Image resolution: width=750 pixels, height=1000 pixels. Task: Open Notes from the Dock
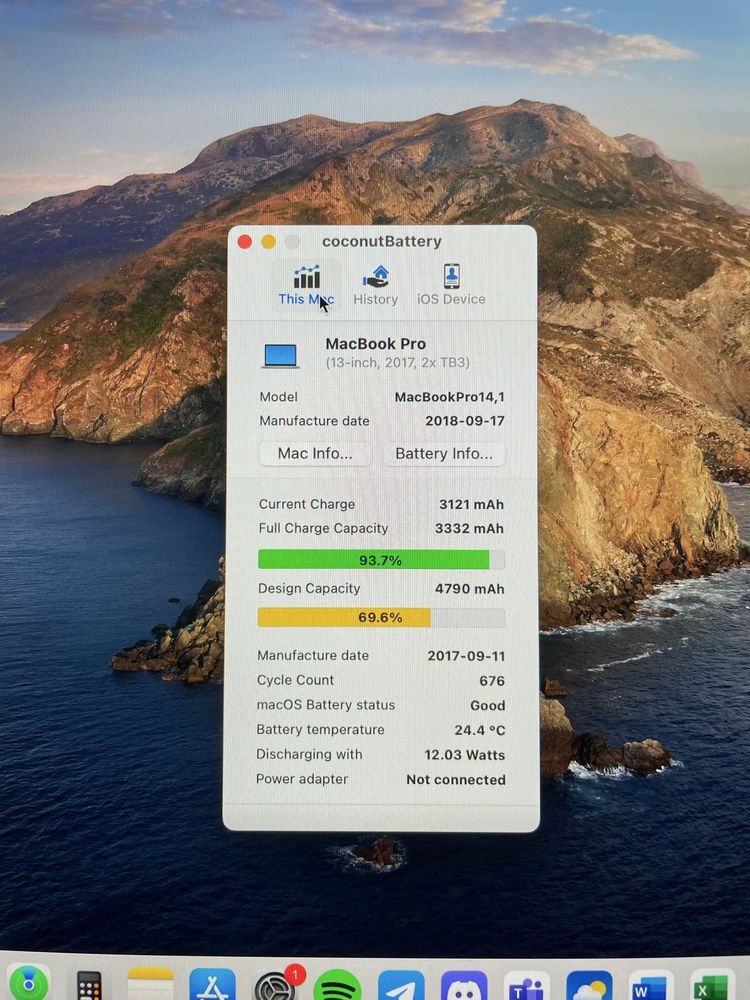click(151, 983)
